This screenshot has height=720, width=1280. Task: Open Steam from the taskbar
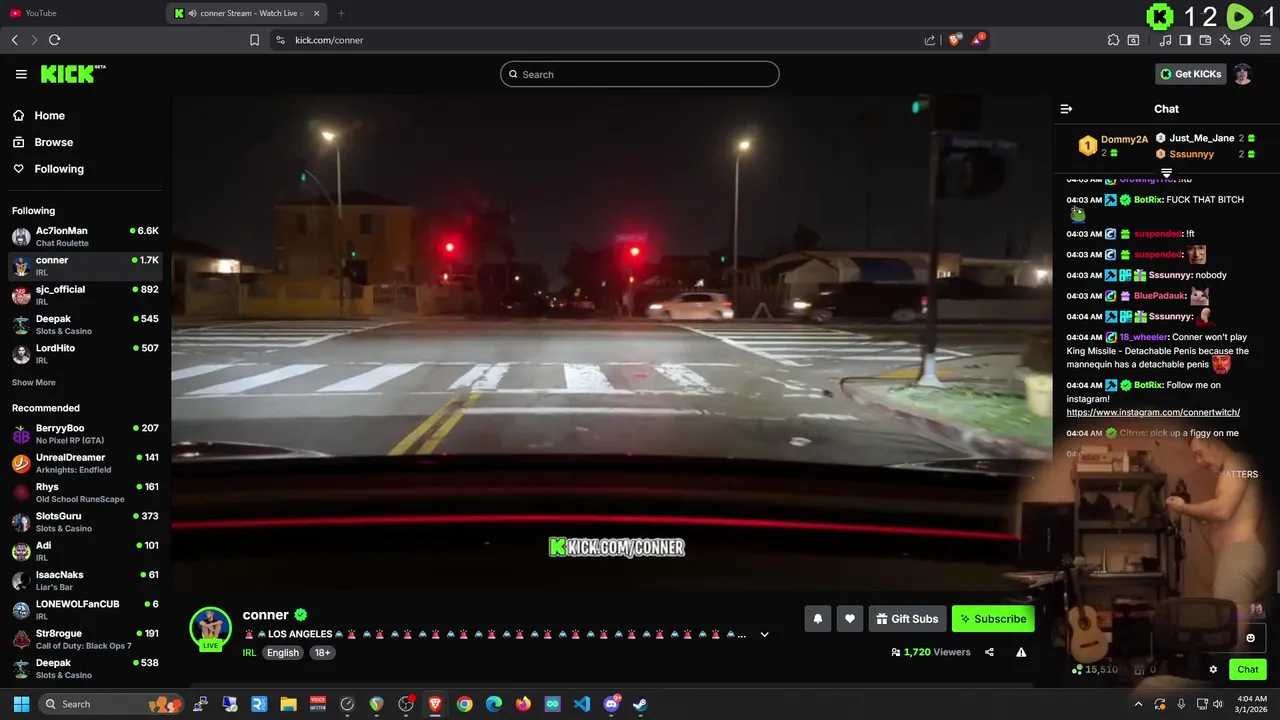640,704
